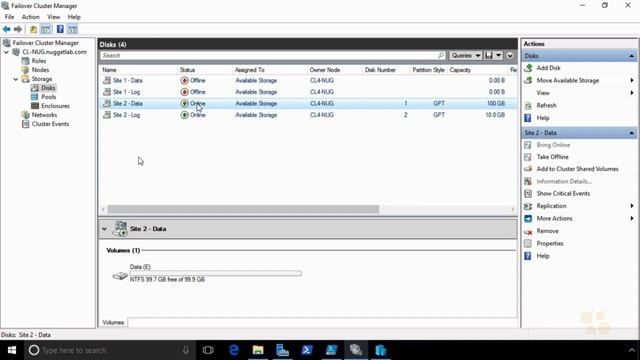Open File Explorer from the taskbar
This screenshot has height=360, width=640.
(x=258, y=350)
